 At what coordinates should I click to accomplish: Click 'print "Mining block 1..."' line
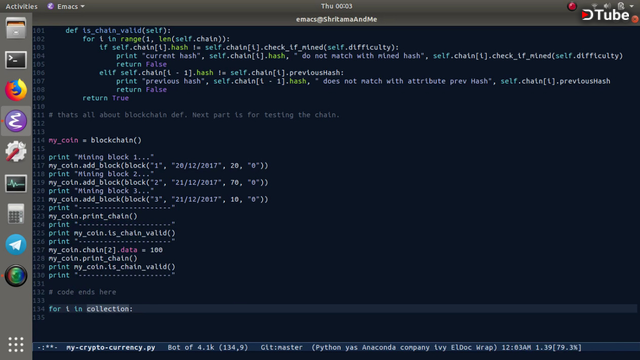101,157
